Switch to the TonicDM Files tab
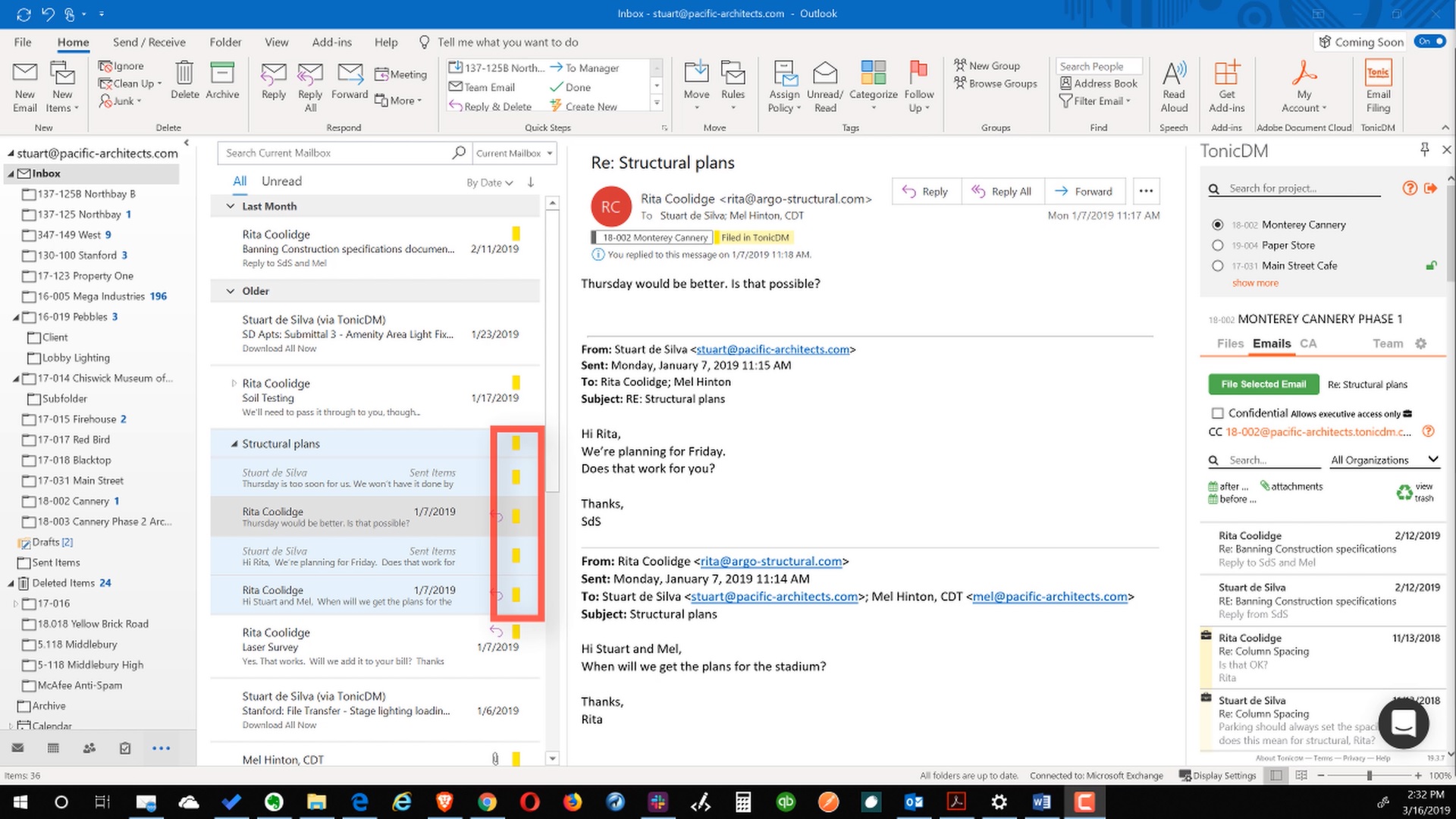The width and height of the screenshot is (1456, 819). 1230,344
